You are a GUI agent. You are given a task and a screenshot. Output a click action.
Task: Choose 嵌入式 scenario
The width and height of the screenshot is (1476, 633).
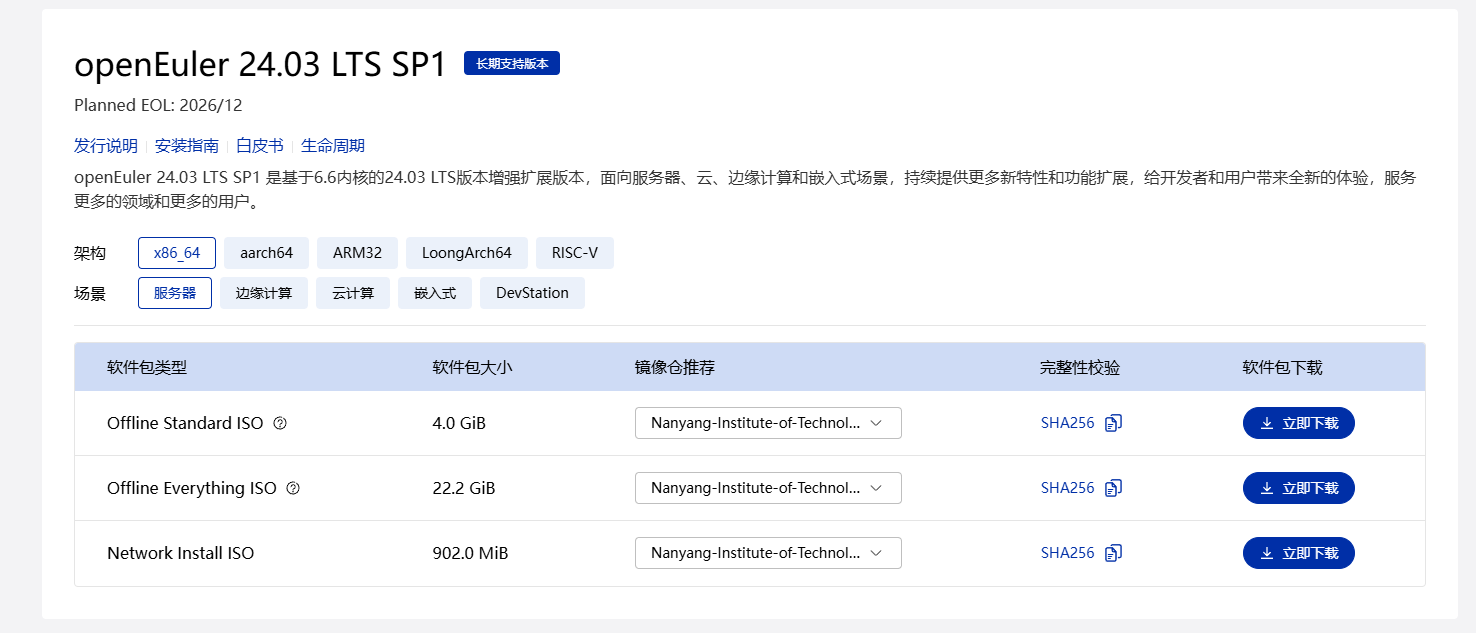coord(435,293)
